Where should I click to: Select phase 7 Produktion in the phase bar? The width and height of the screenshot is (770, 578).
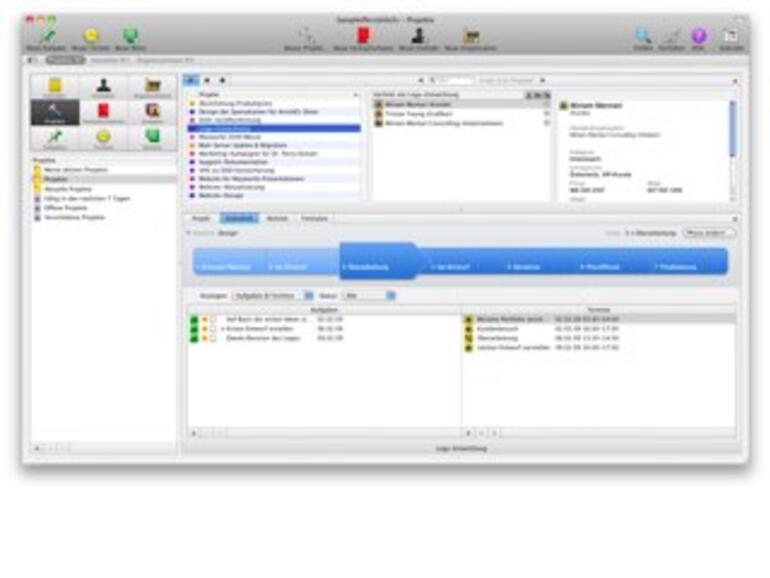688,261
